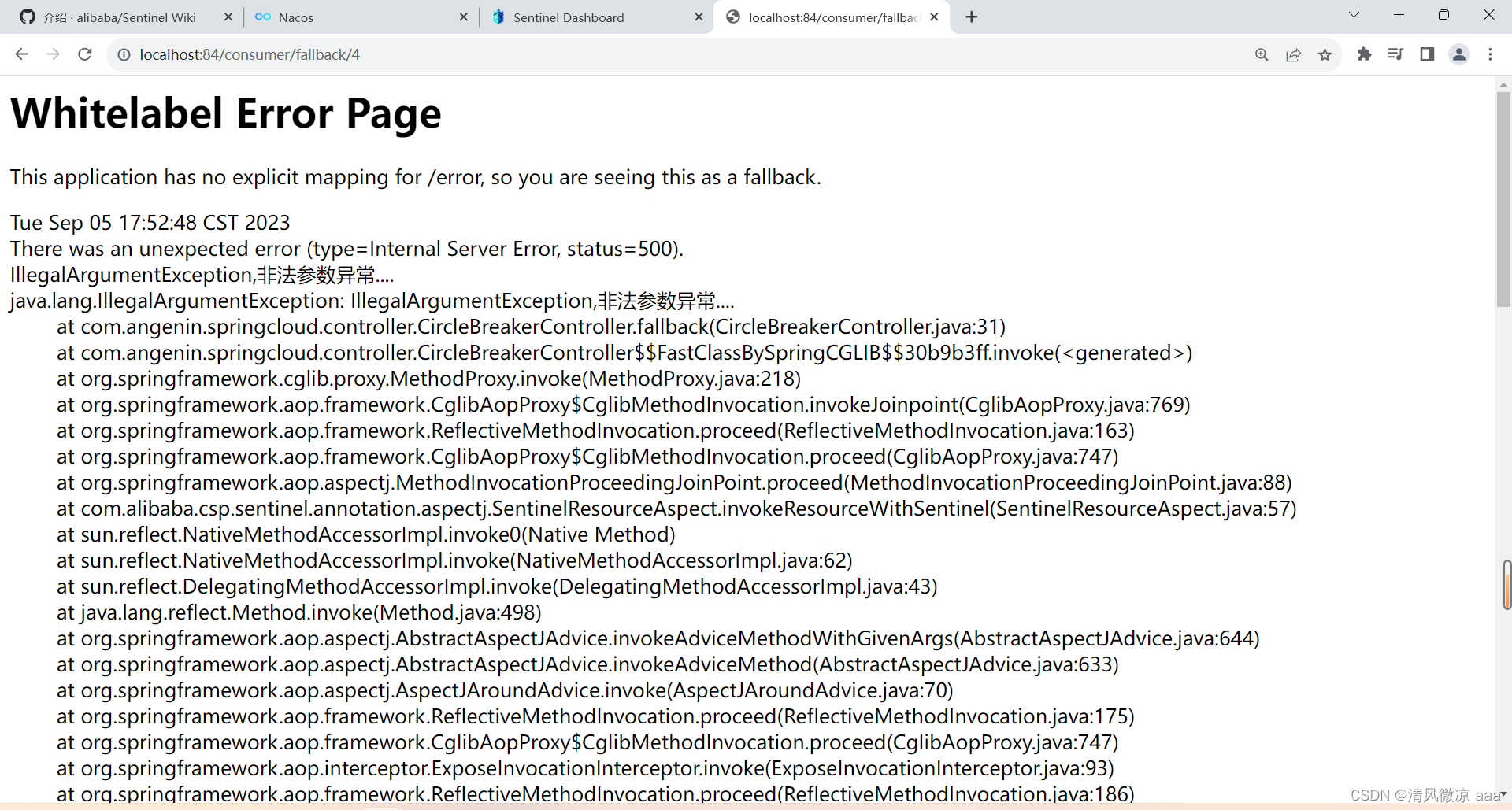Click the MethodProxy.java:218 stack line
Viewport: 1512px width, 810px height.
coord(428,379)
